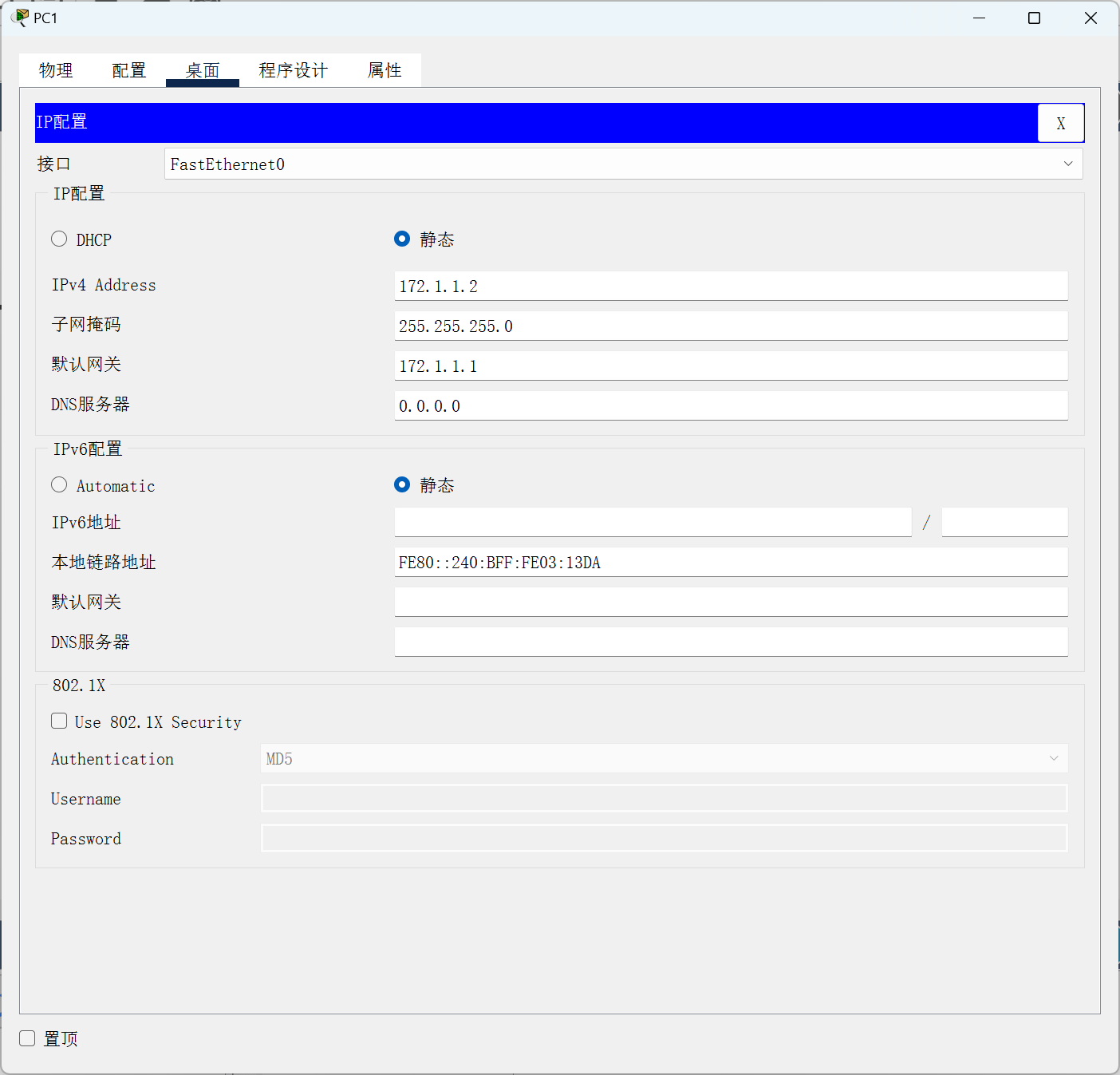Image resolution: width=1120 pixels, height=1075 pixels.
Task: Select the Username field under 802.1X
Action: coord(665,798)
